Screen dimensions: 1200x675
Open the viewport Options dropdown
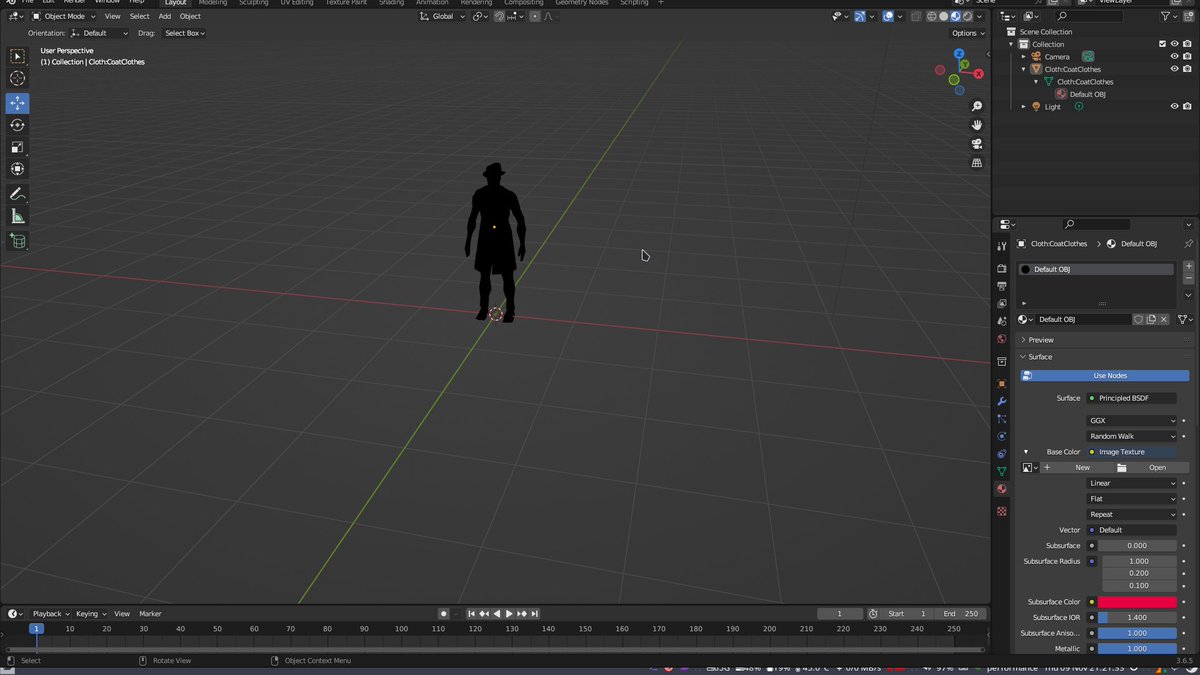966,33
